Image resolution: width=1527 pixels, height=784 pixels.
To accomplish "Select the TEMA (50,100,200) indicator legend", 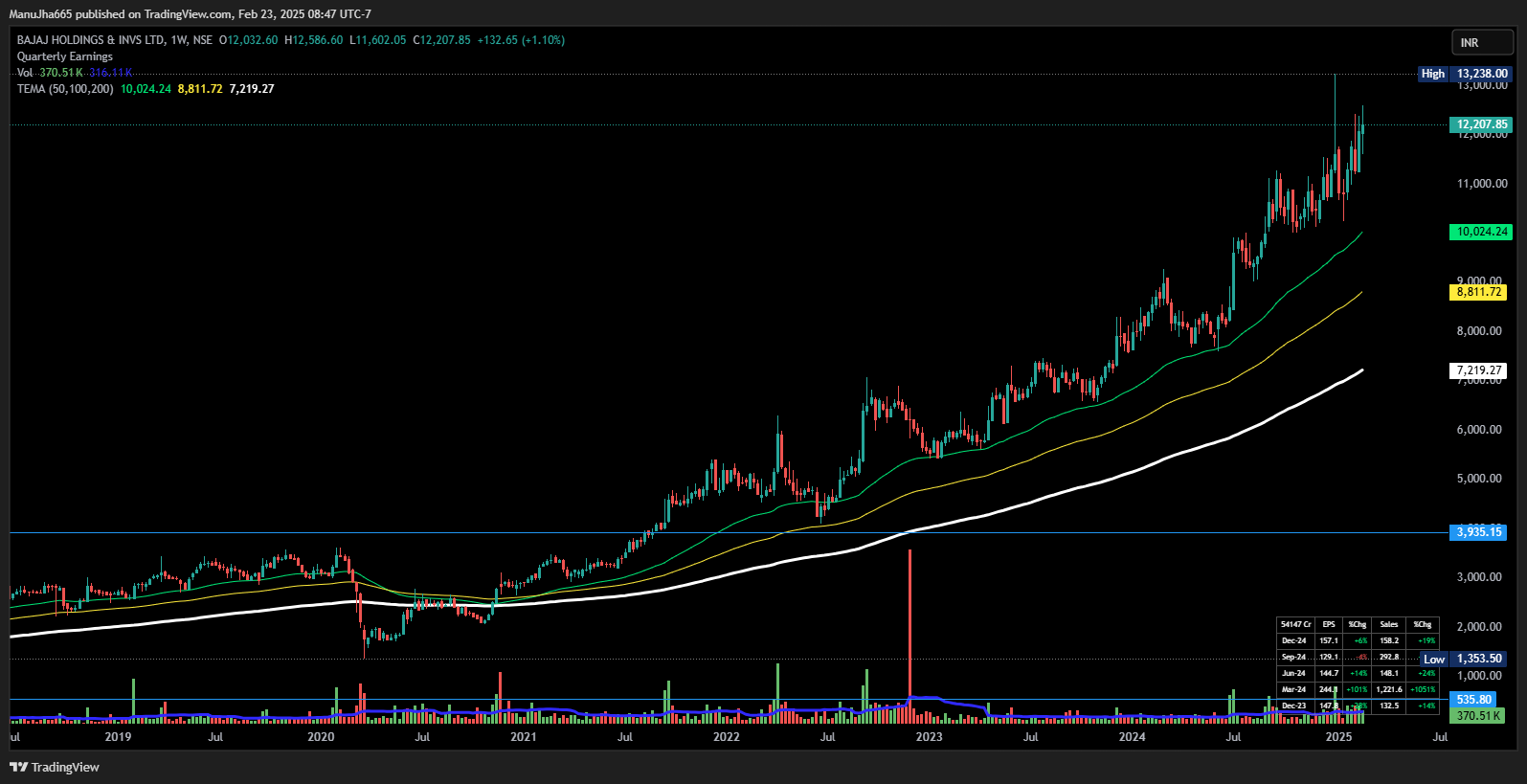I will click(x=65, y=89).
